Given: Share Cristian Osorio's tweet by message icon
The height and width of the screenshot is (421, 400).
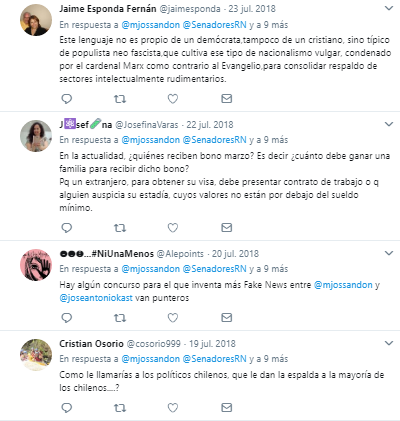Looking at the screenshot, I should click(227, 408).
